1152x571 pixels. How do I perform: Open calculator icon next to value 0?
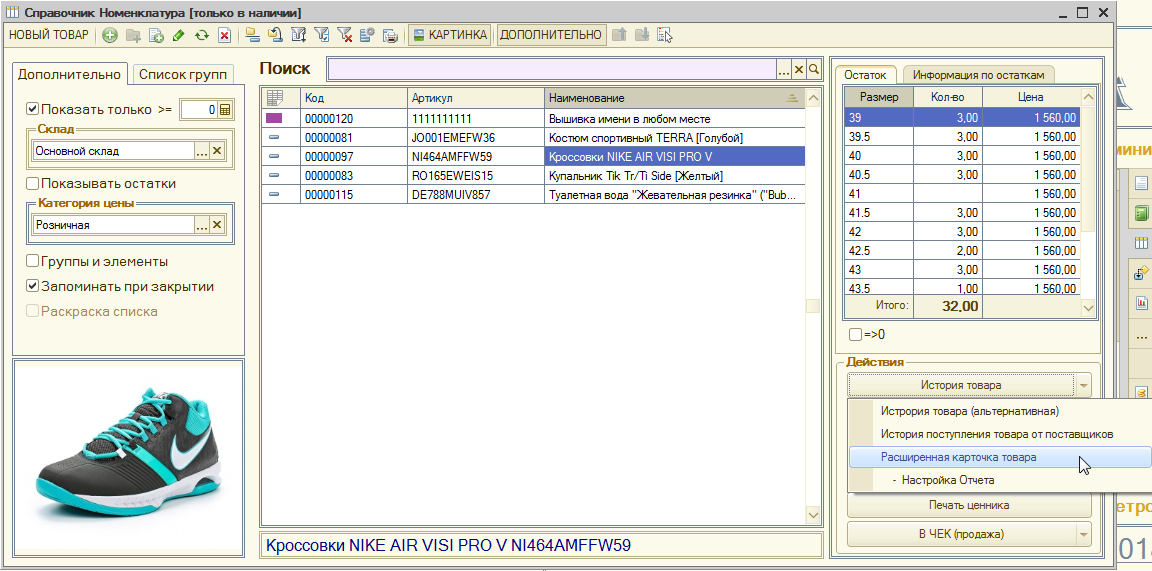[225, 109]
